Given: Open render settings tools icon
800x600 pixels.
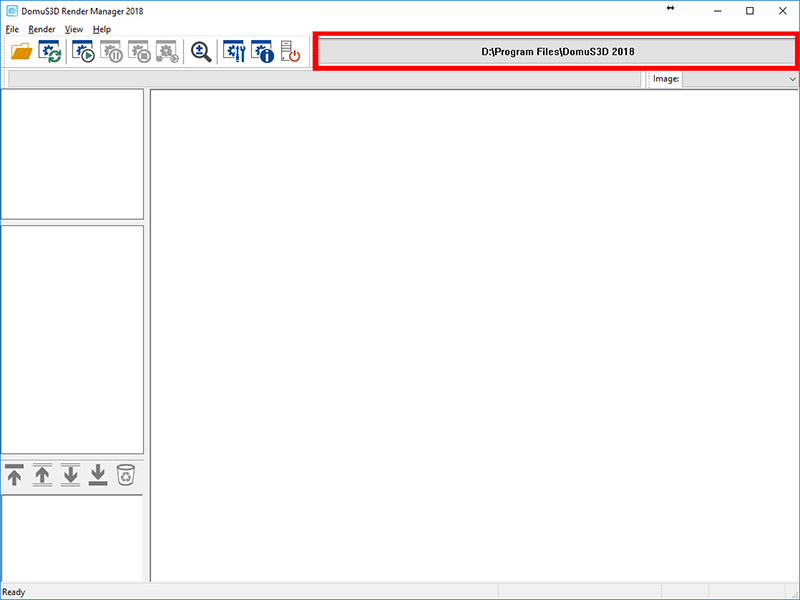Looking at the screenshot, I should click(234, 52).
